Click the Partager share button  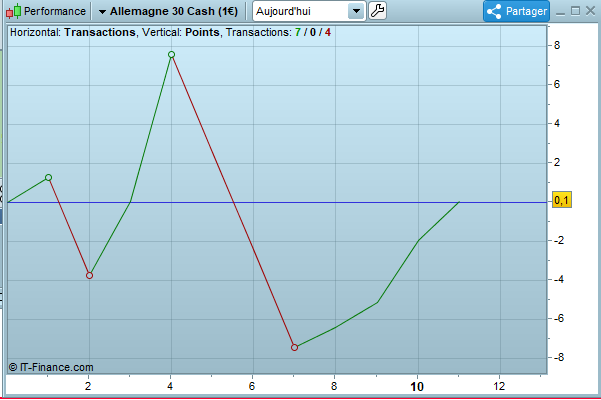516,11
